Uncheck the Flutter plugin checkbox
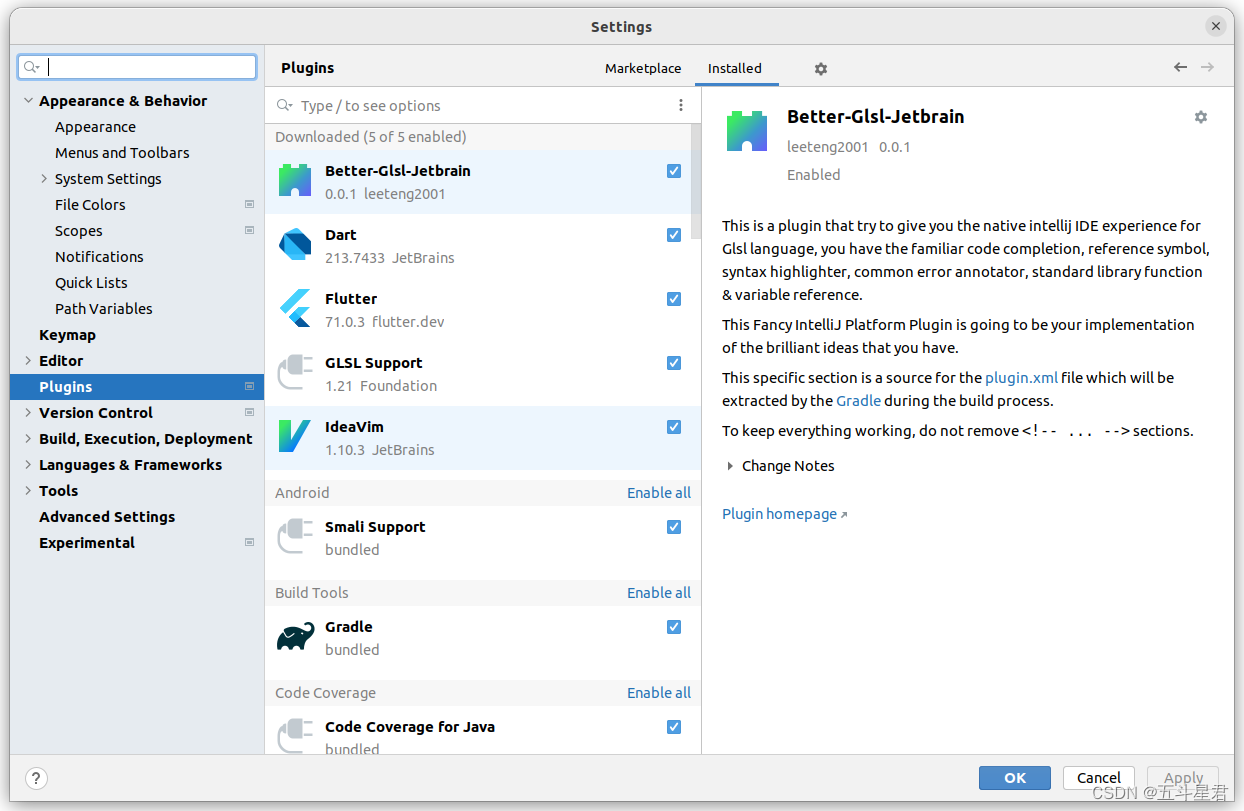This screenshot has width=1244, height=811. (674, 299)
